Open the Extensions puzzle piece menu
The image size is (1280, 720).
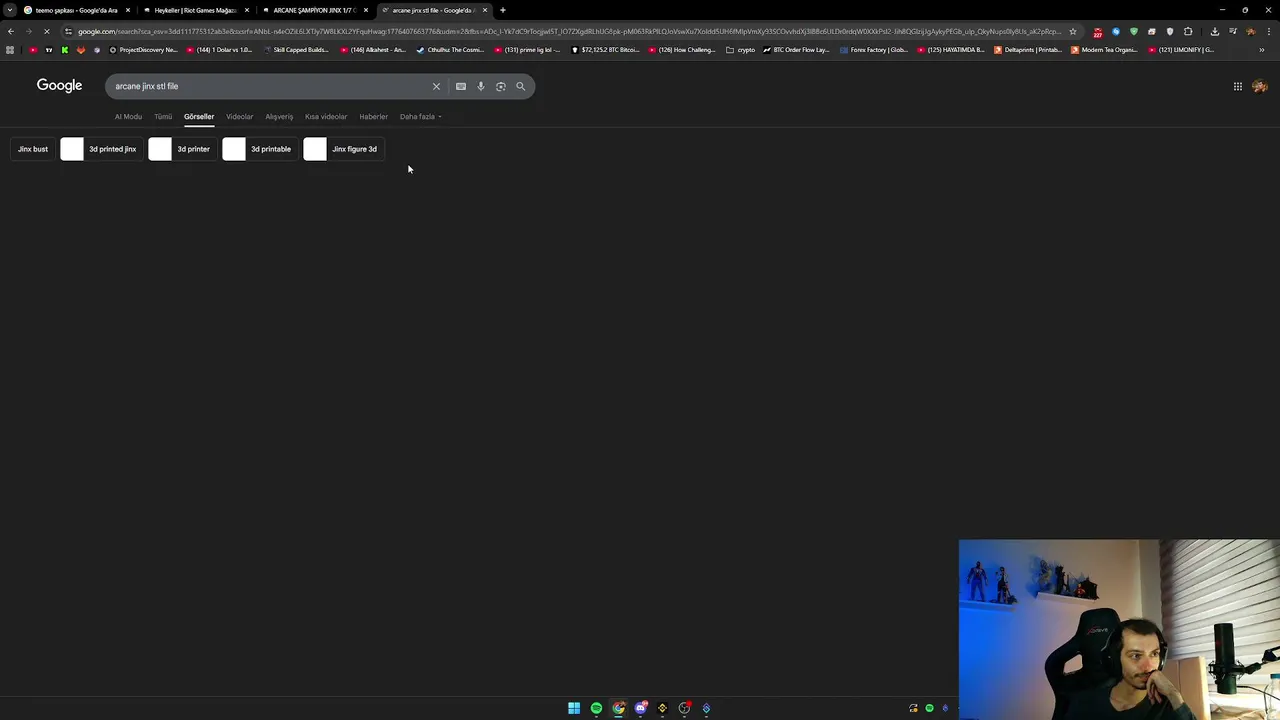[1188, 31]
